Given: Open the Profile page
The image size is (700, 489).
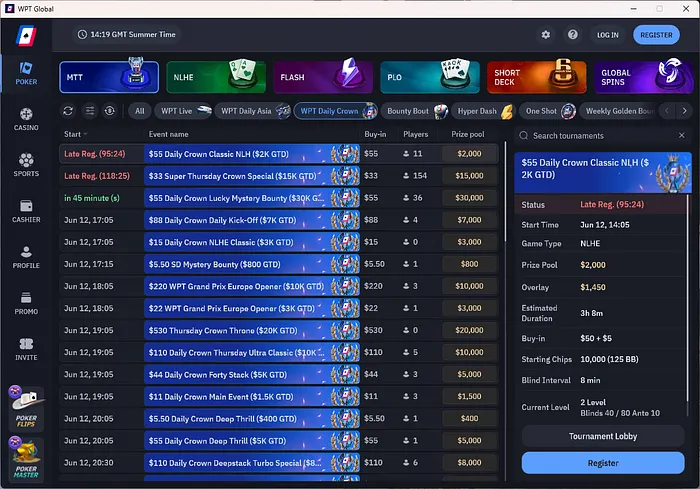Looking at the screenshot, I should (x=26, y=258).
